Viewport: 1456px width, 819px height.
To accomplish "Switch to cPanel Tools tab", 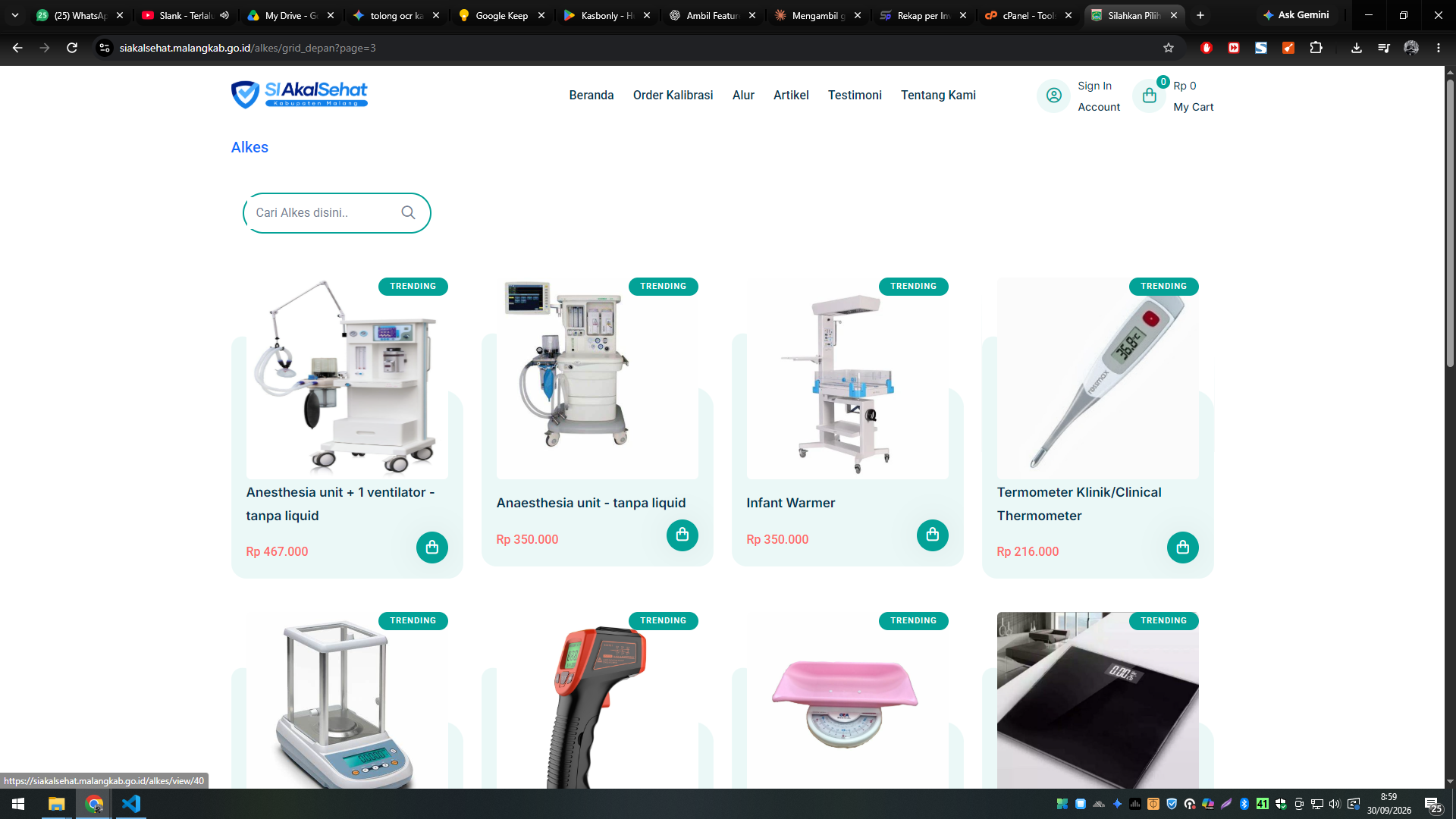I will [1028, 15].
